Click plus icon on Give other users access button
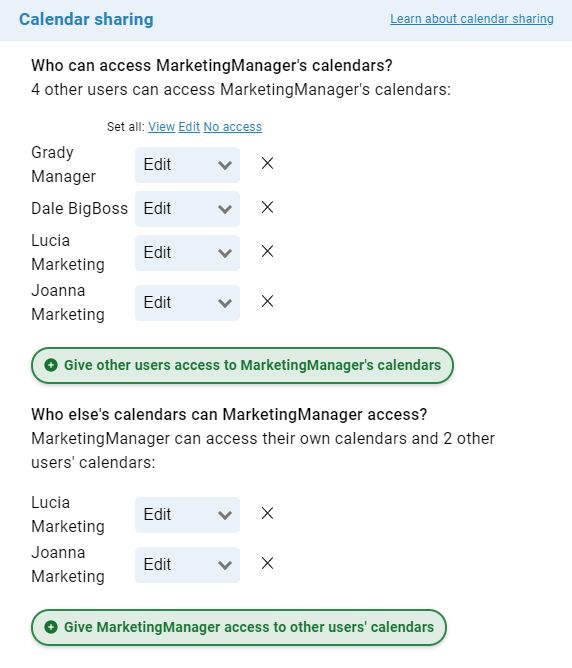The image size is (572, 668). pos(51,365)
